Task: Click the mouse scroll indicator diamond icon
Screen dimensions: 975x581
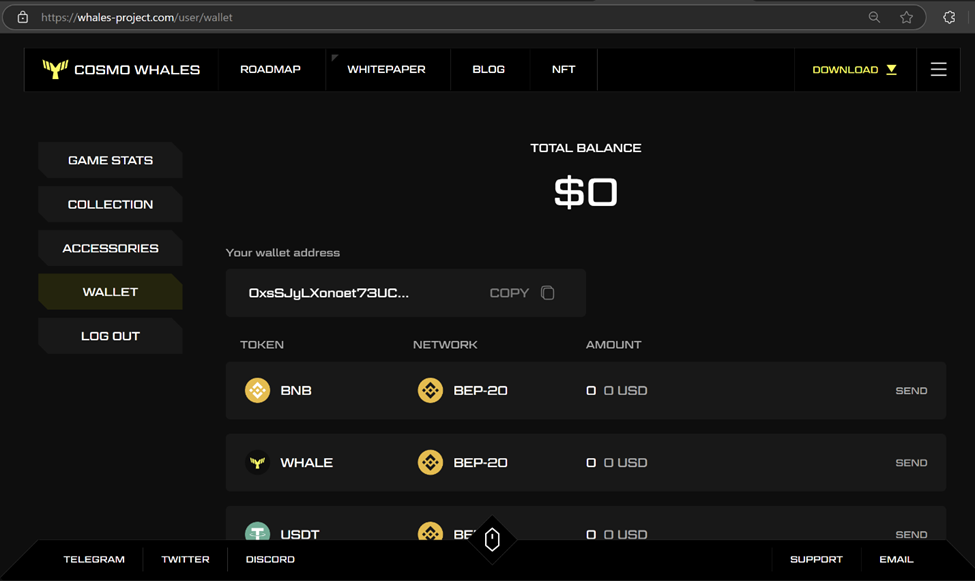Action: 492,539
